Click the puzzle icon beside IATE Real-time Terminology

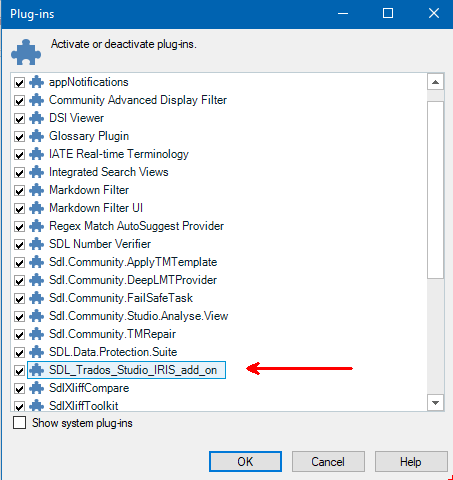tap(36, 154)
